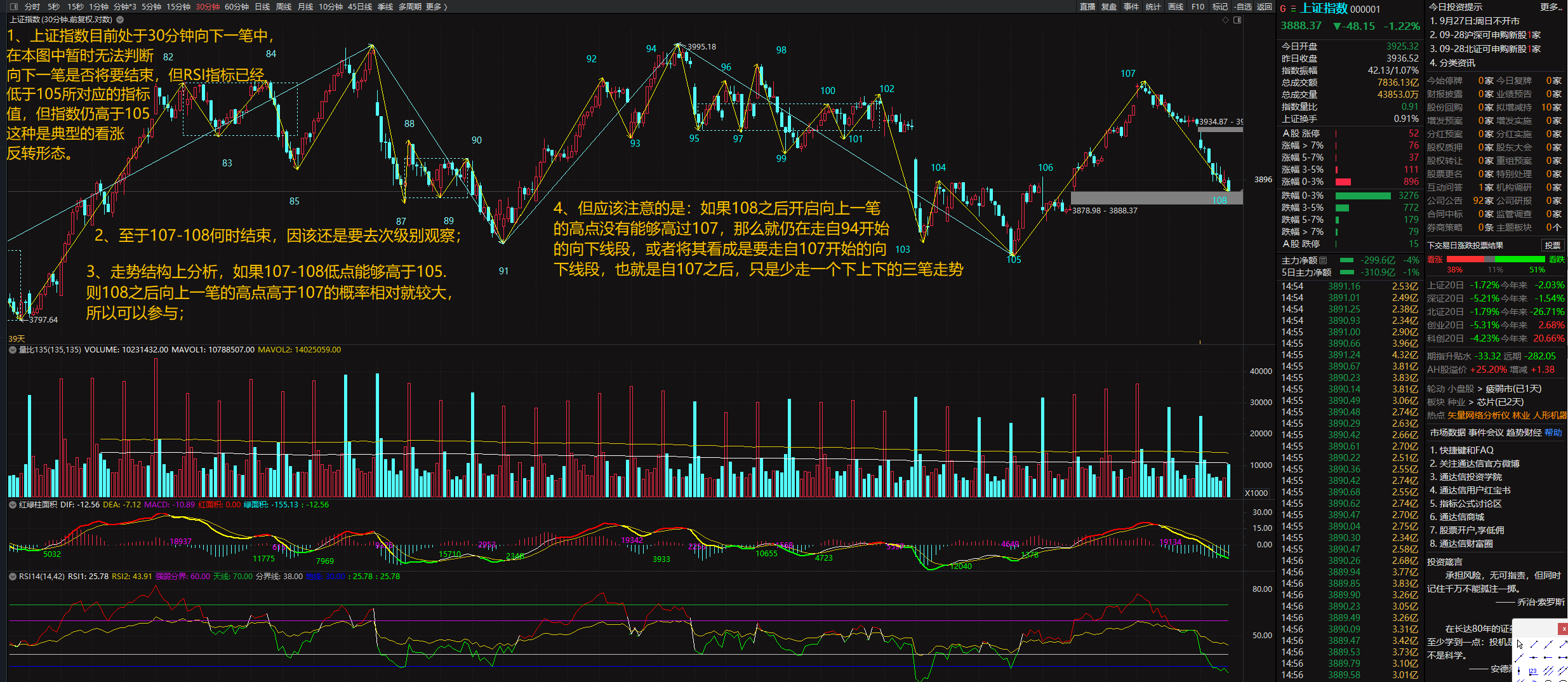Open the 帮助 help link

click(1553, 432)
